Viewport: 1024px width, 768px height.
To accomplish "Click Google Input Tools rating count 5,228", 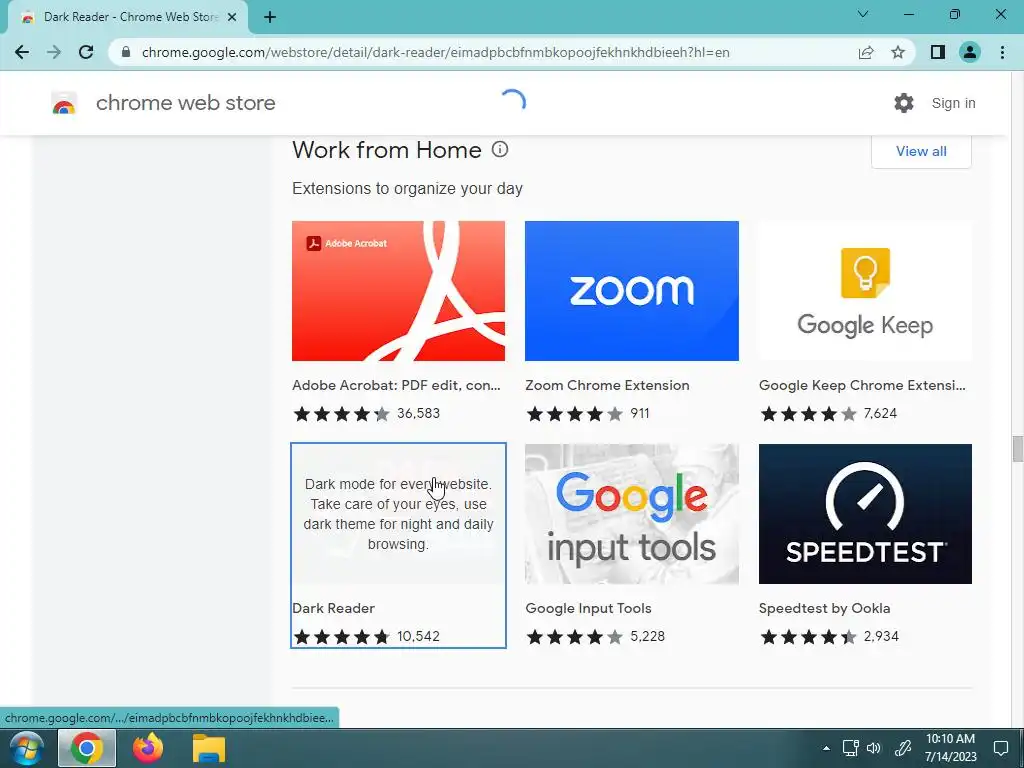I will click(x=648, y=636).
